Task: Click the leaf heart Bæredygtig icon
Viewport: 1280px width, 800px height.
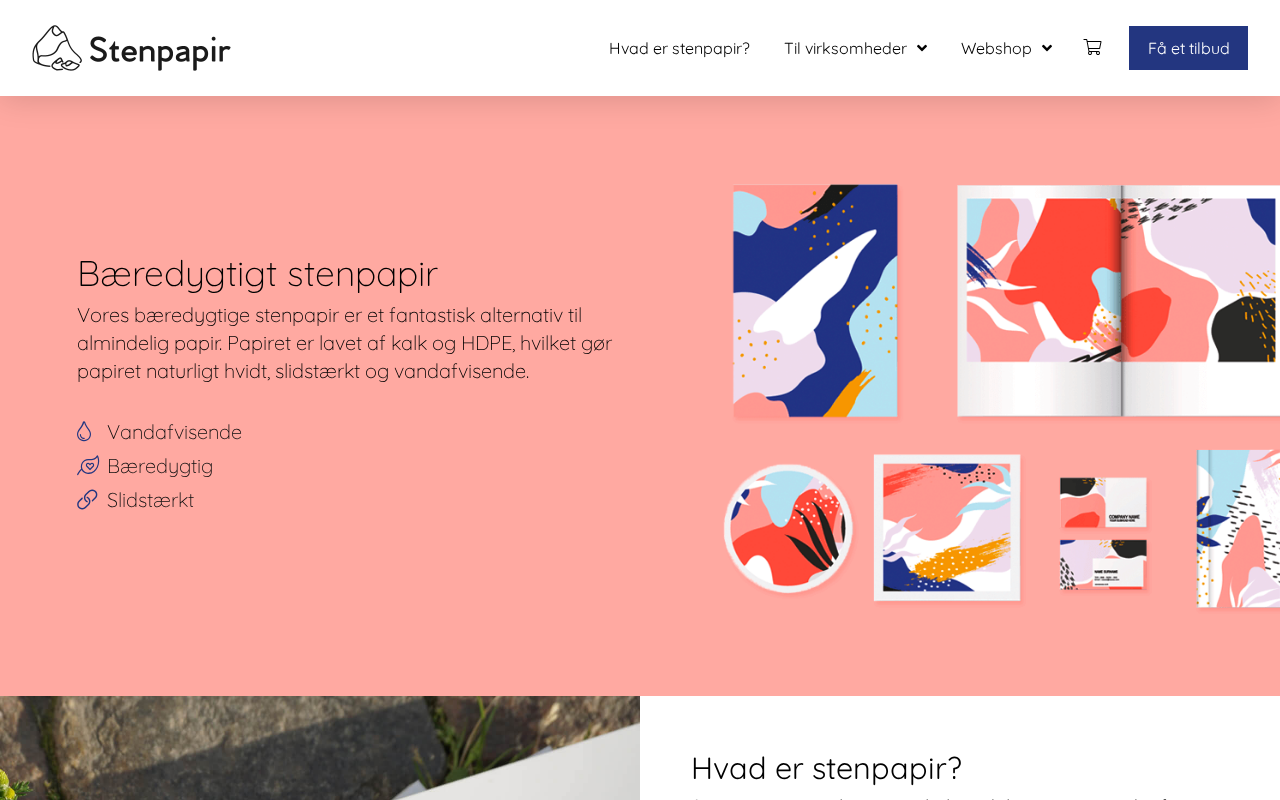Action: [x=88, y=465]
